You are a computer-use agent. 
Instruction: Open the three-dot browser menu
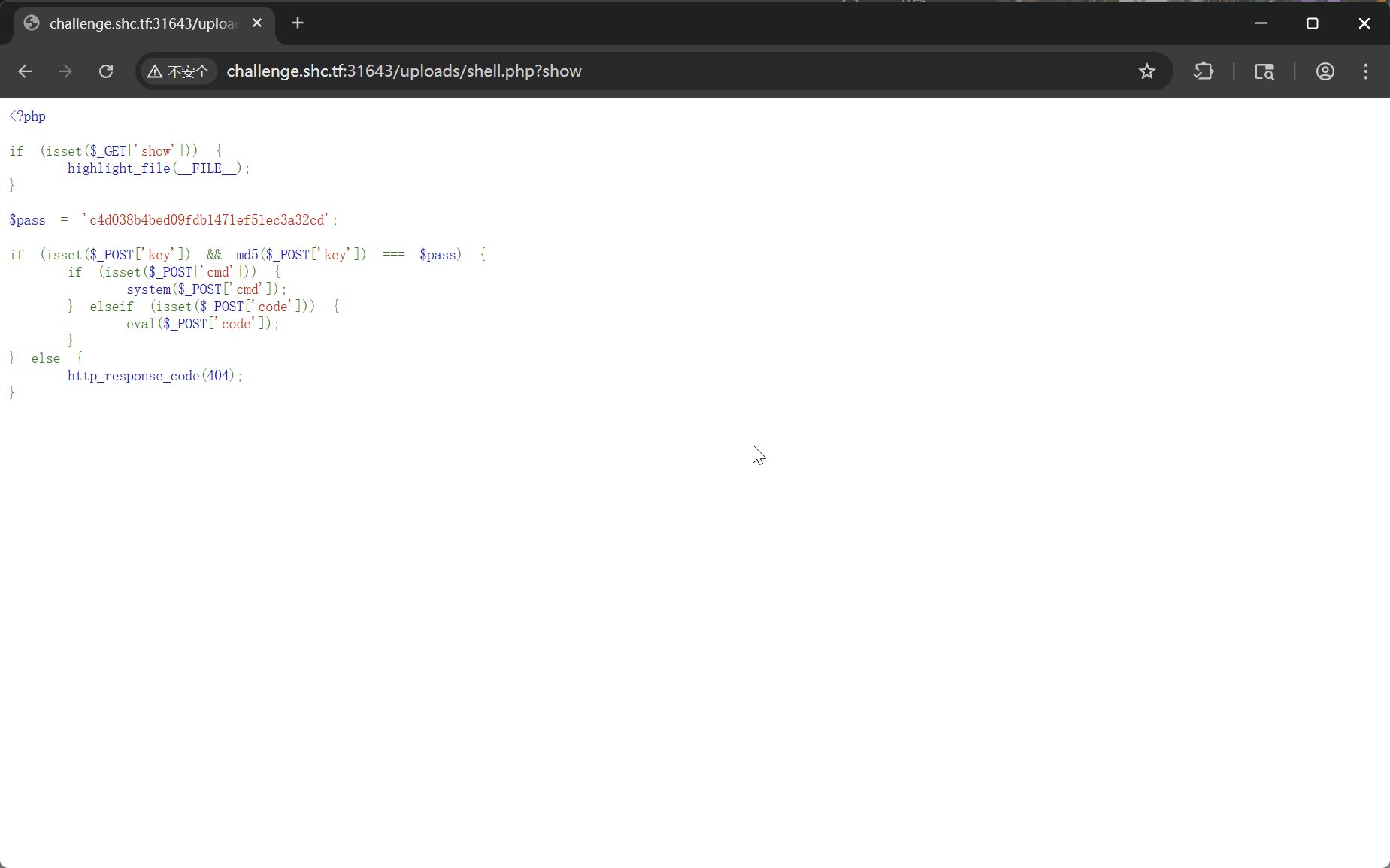[1367, 71]
